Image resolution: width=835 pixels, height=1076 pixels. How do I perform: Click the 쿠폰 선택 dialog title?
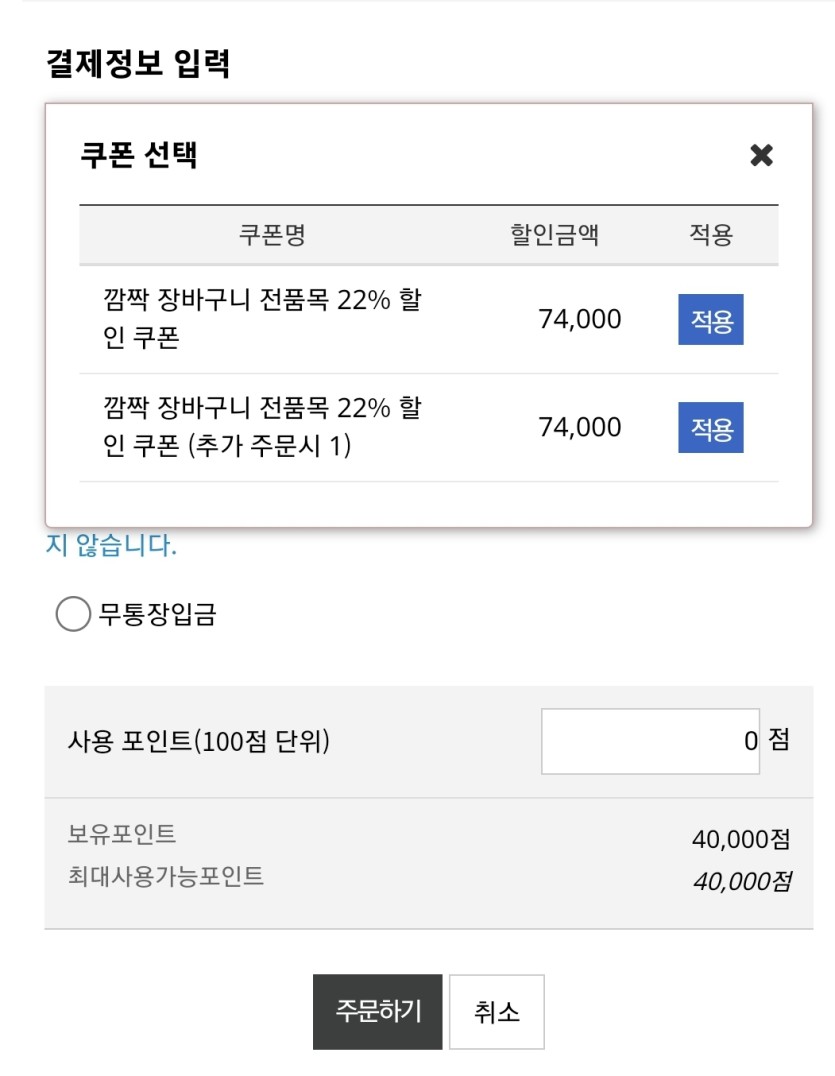coord(139,155)
